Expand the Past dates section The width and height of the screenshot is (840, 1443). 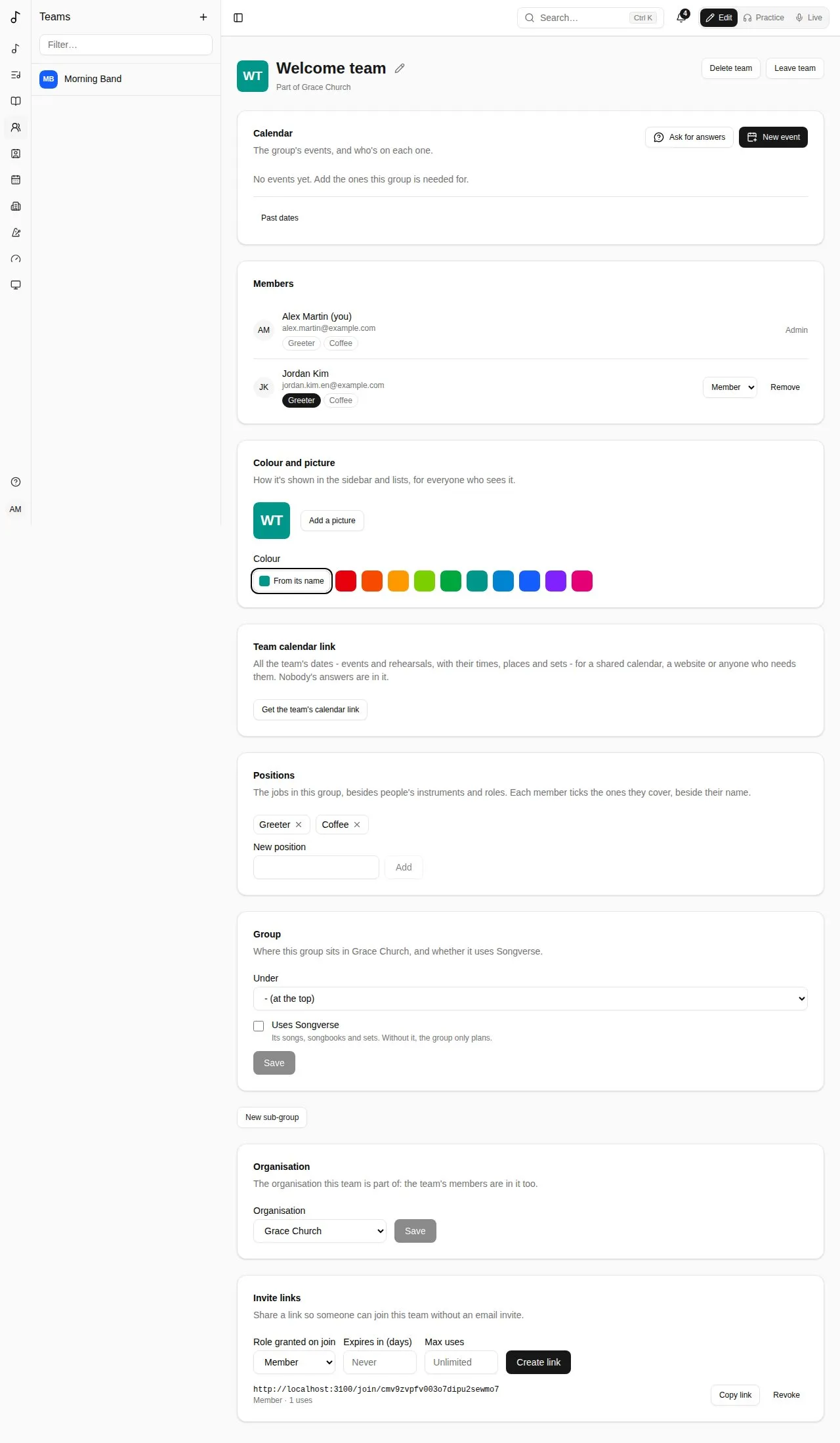(x=280, y=218)
